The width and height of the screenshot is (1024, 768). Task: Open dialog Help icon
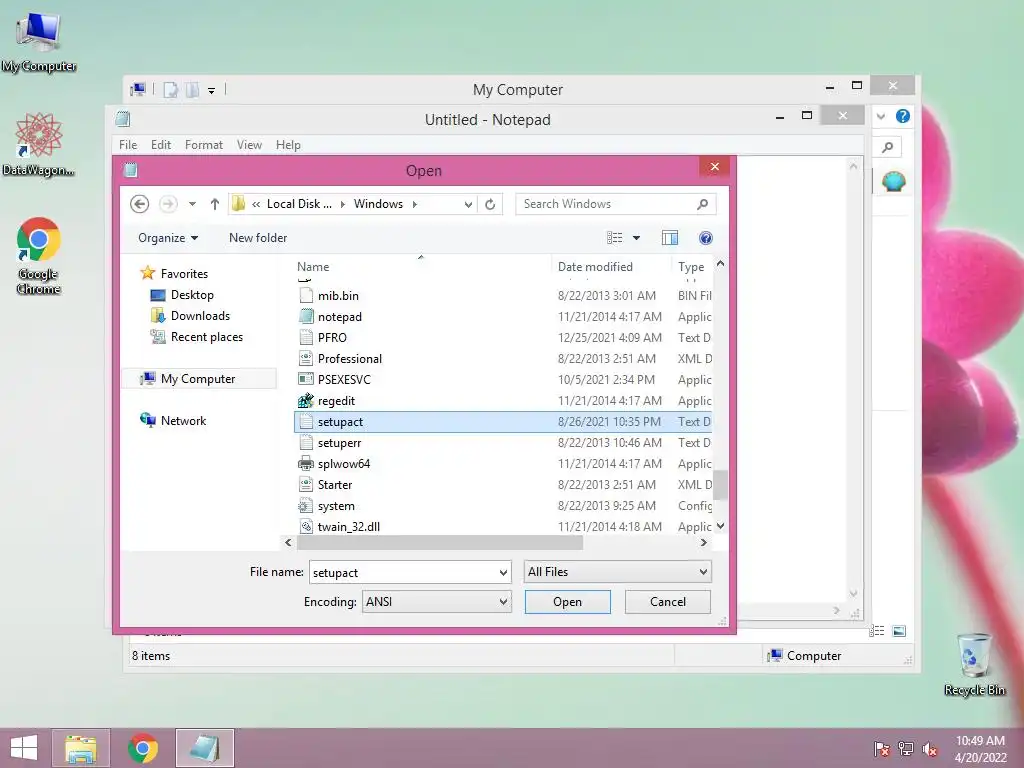tap(705, 238)
